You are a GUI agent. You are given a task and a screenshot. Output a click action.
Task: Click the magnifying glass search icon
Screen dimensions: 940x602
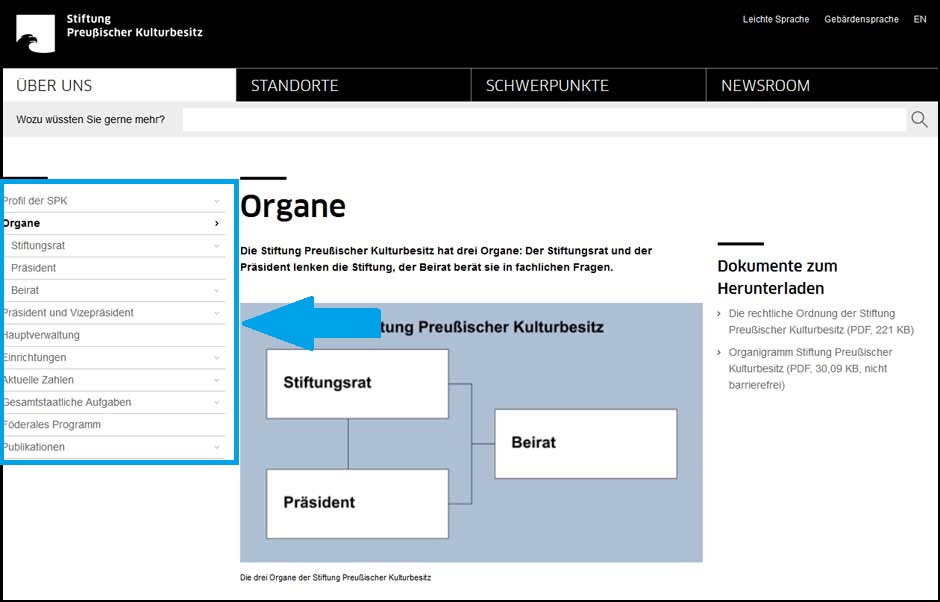point(919,120)
